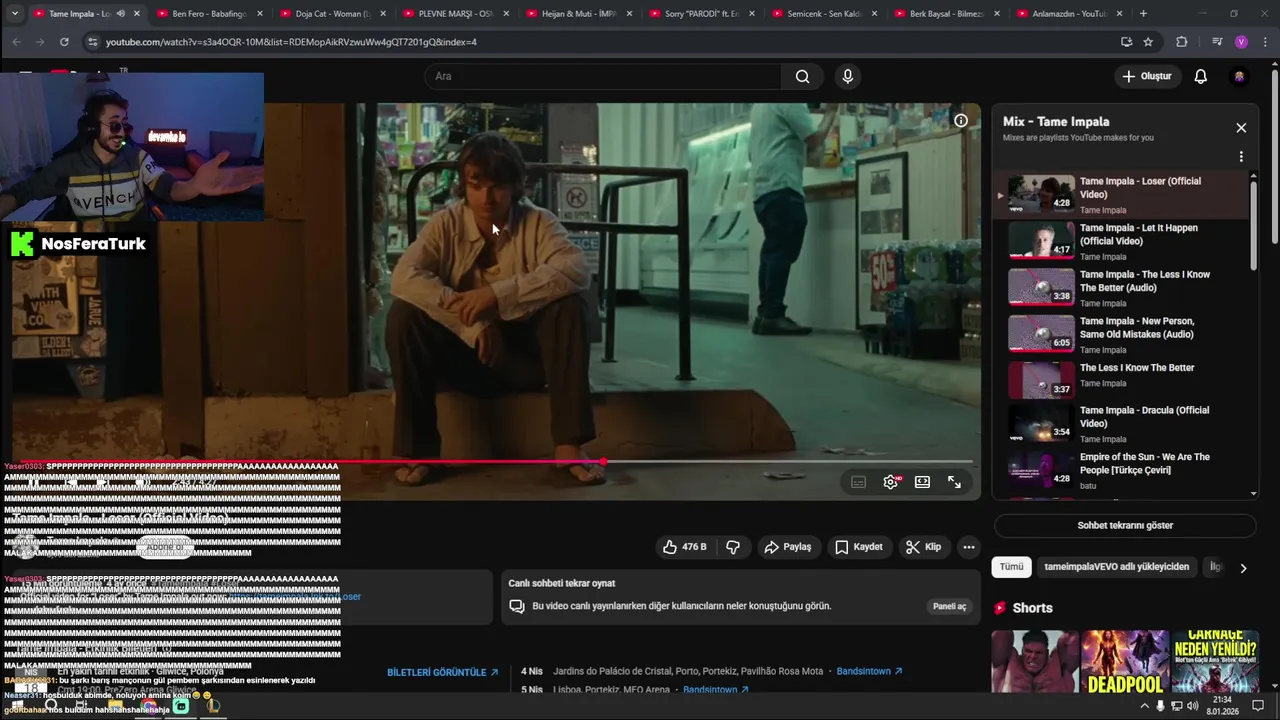Click the install app icon in address bar
The height and width of the screenshot is (720, 1280).
point(1126,42)
